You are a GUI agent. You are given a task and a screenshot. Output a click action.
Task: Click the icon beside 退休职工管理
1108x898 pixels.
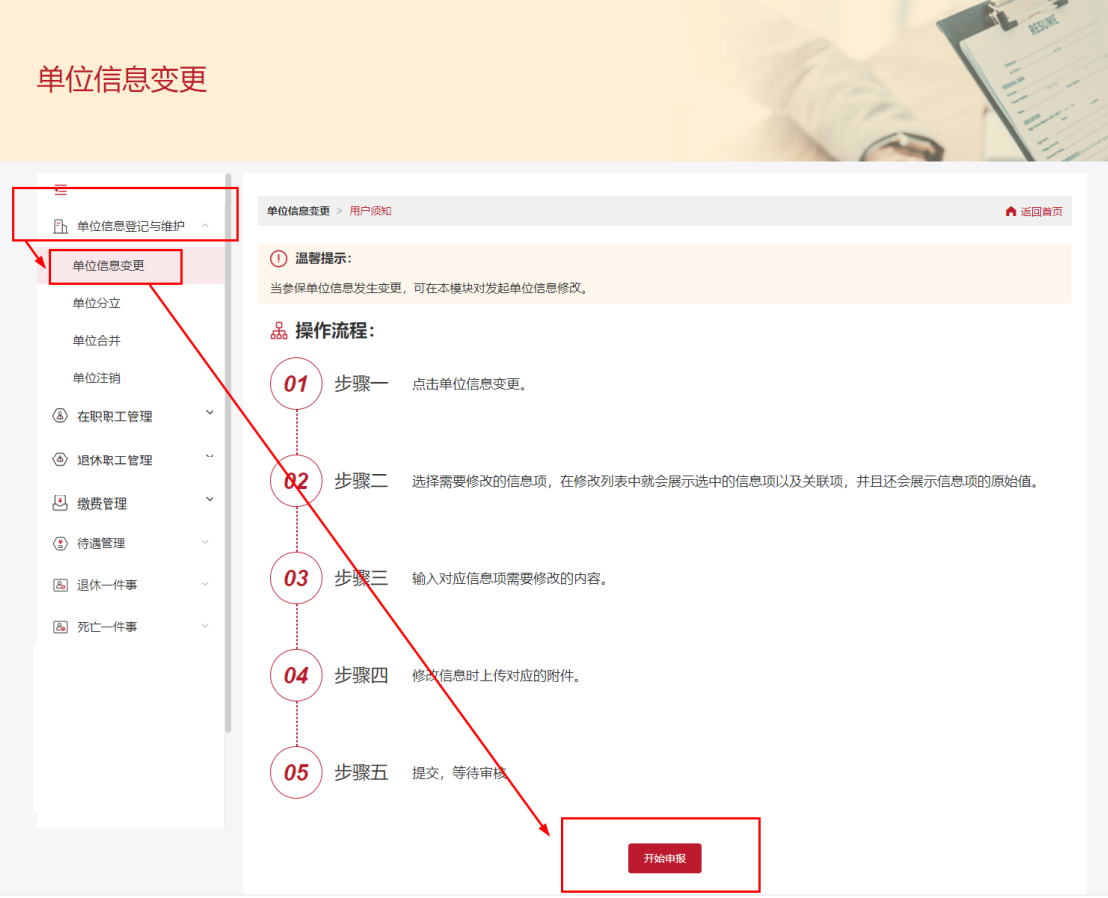pyautogui.click(x=60, y=459)
